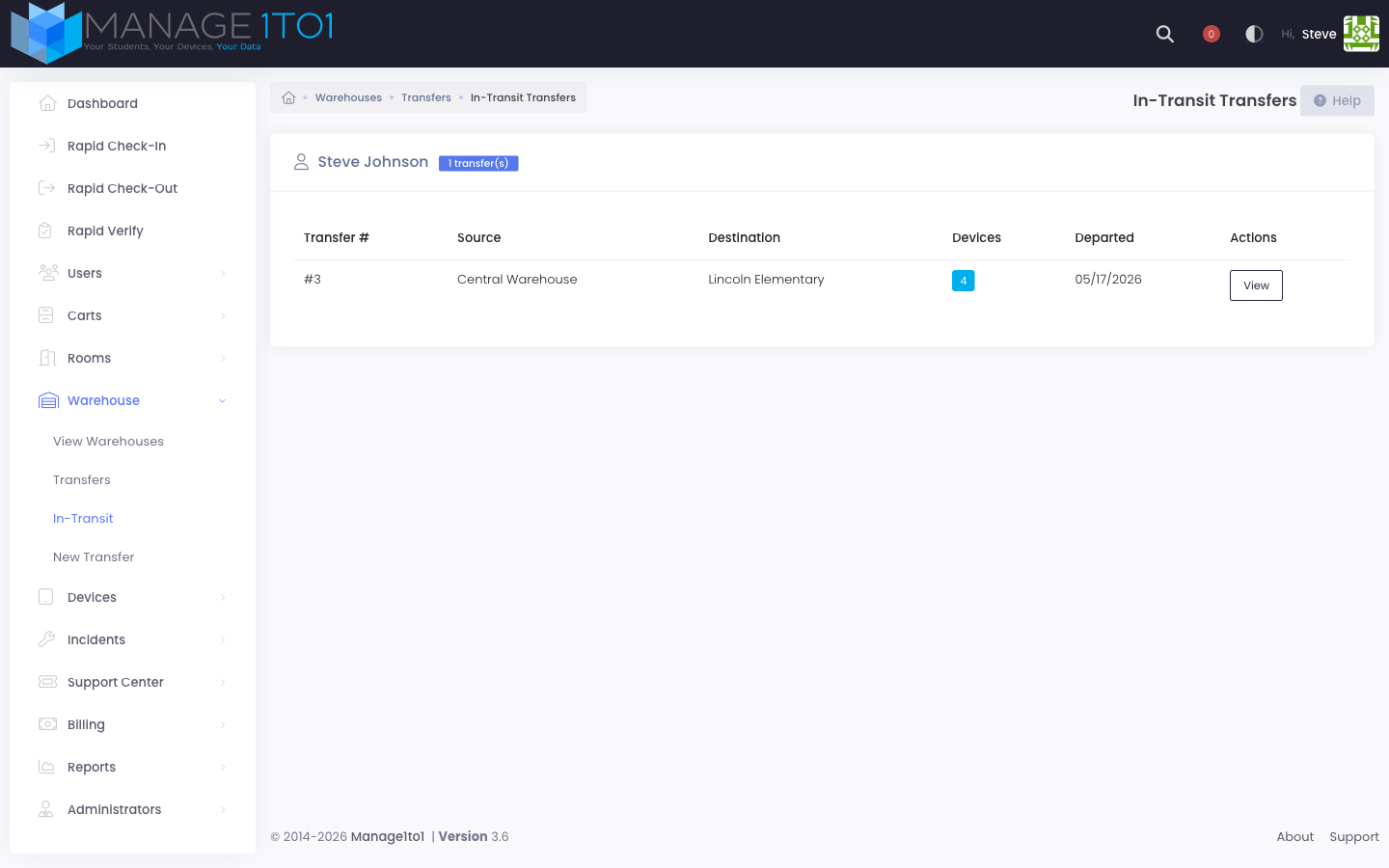1389x868 pixels.
Task: Open Rapid Check-Out menu label
Action: coord(123,188)
